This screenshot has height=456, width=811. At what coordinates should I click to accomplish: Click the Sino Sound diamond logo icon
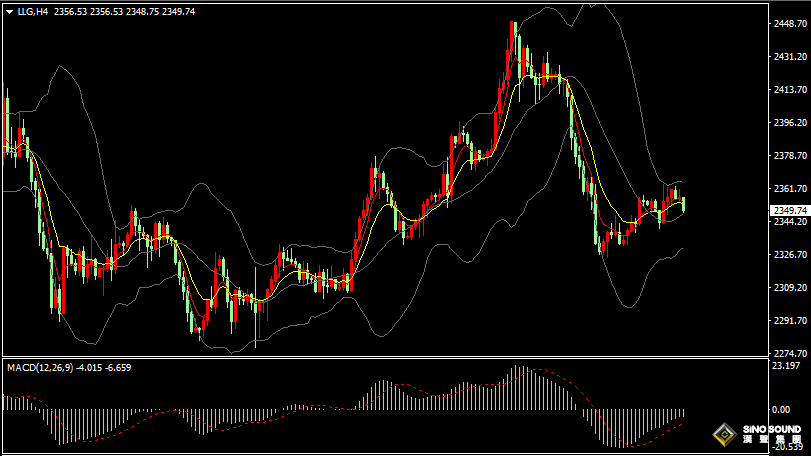coord(723,434)
